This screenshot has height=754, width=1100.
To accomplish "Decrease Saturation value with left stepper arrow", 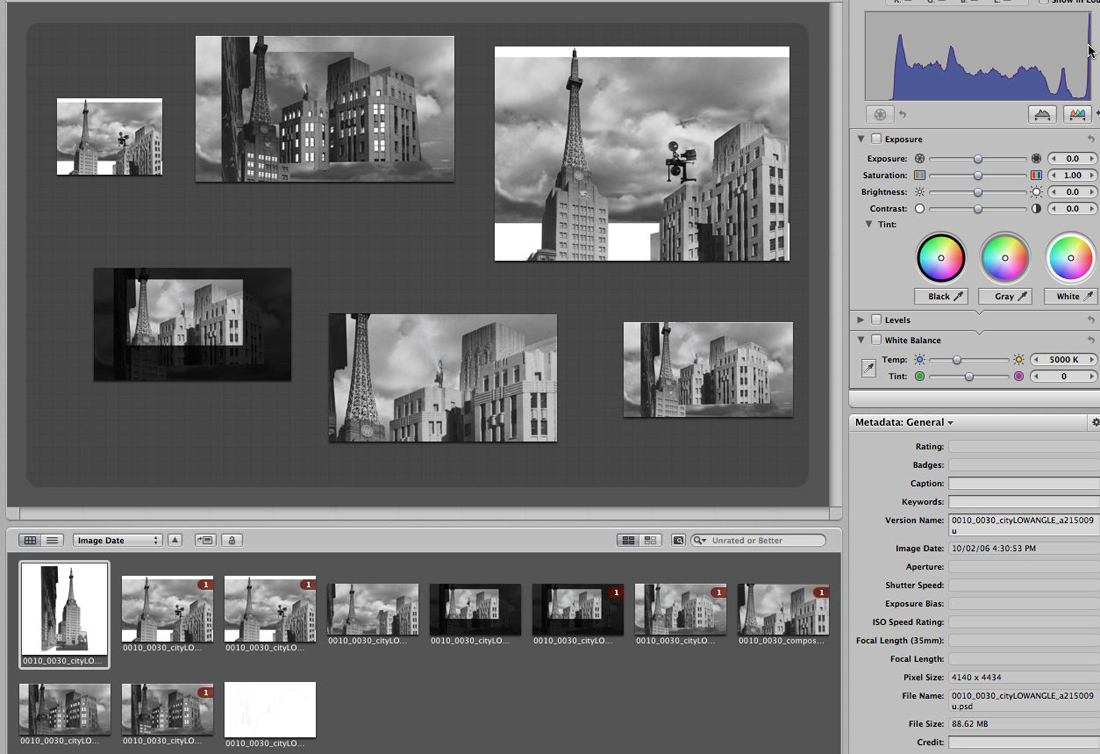I will point(1053,175).
